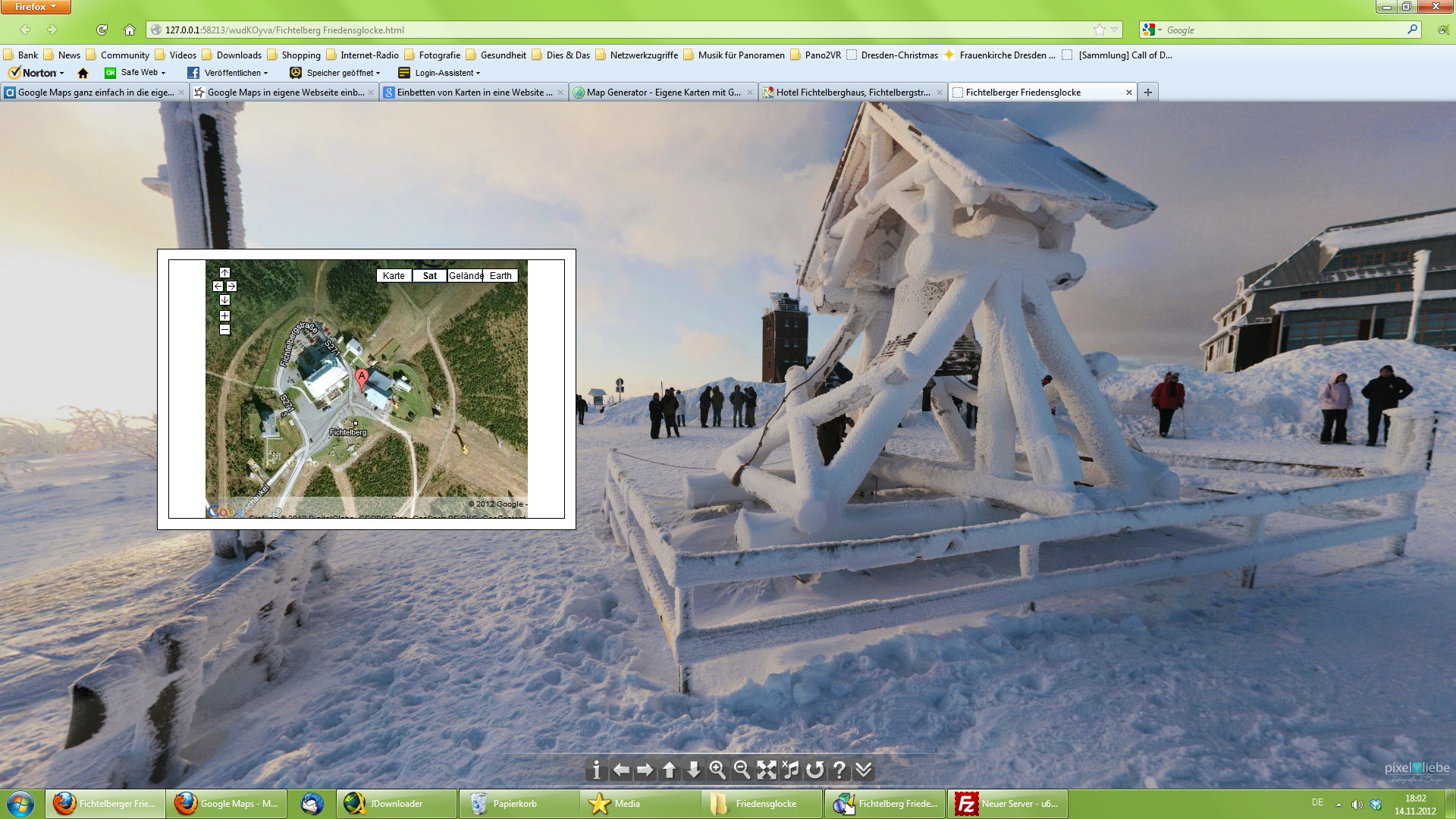Viewport: 1456px width, 819px height.
Task: Switch to Map Generator tab
Action: [663, 93]
